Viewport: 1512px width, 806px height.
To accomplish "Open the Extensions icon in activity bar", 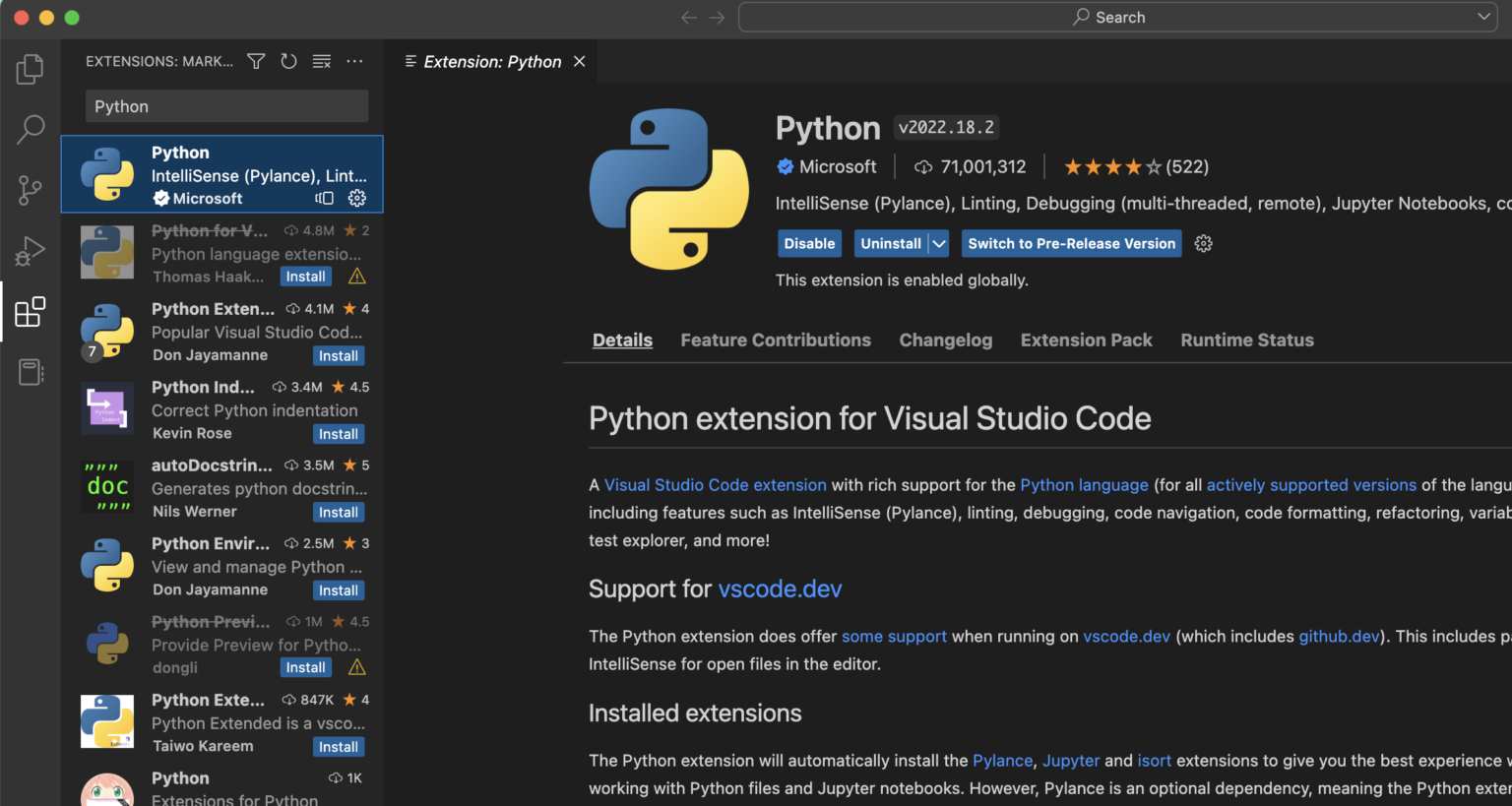I will click(x=30, y=311).
